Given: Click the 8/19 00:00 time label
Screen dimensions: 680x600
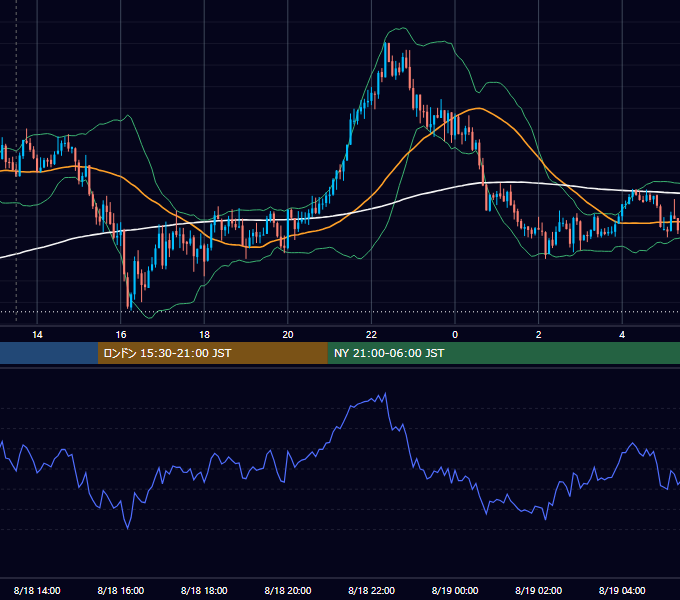Looking at the screenshot, I should pos(455,590).
